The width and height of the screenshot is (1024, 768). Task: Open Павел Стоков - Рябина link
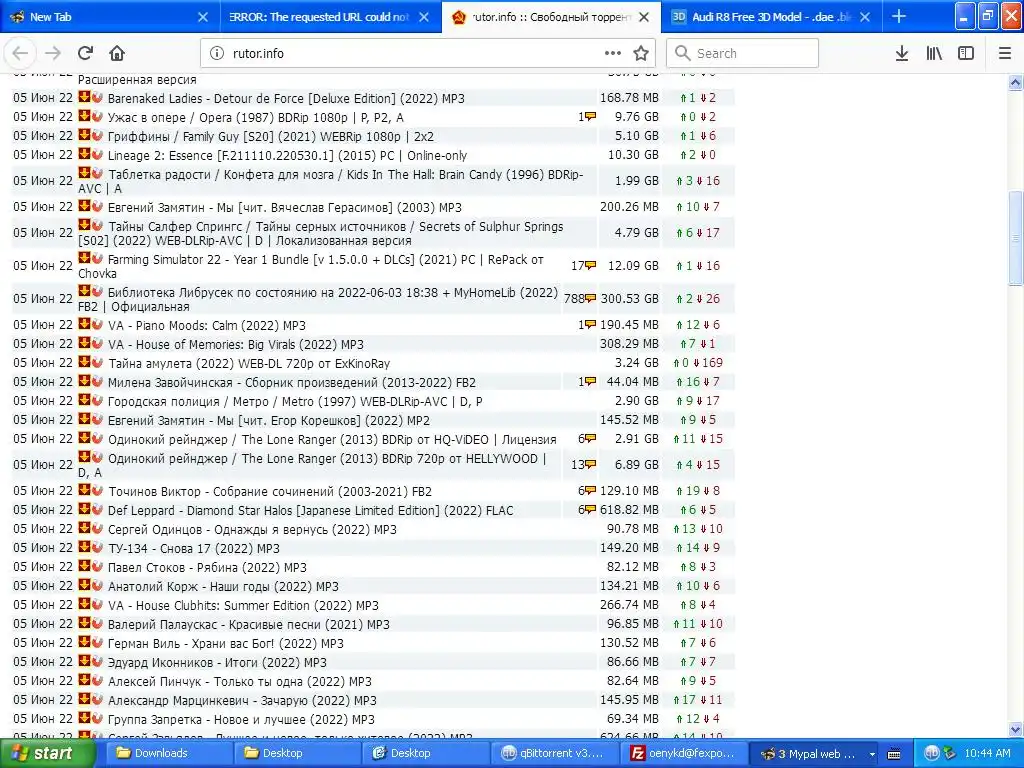click(x=207, y=567)
